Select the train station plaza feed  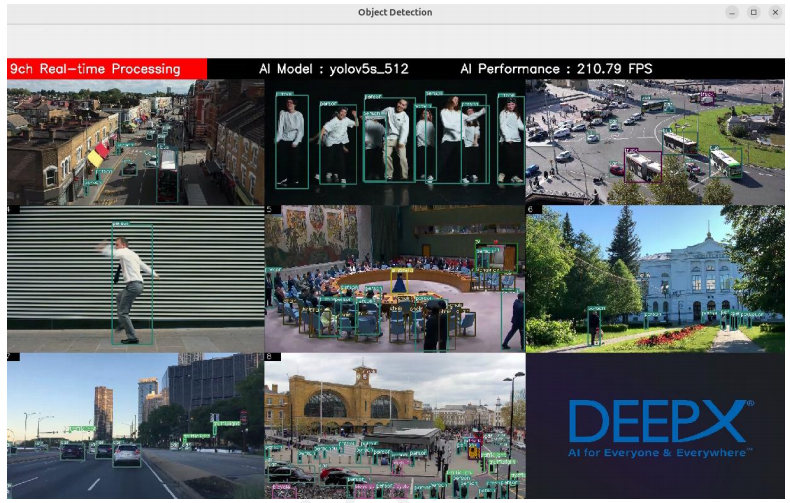(x=395, y=425)
